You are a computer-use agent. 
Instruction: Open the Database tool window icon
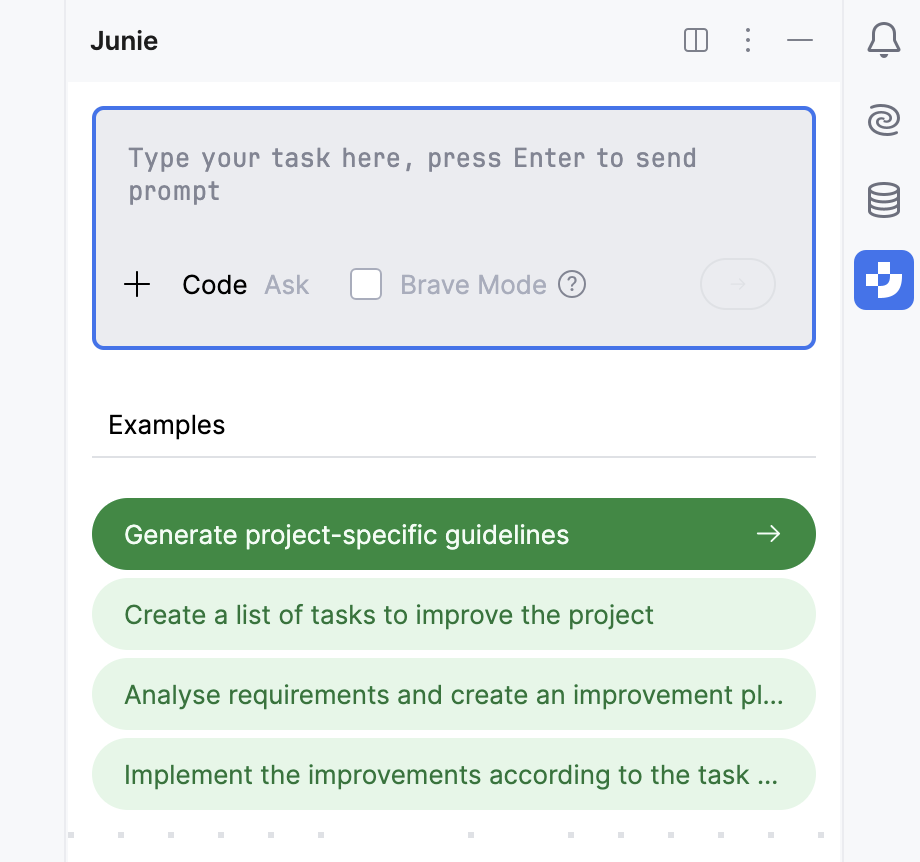pos(884,200)
